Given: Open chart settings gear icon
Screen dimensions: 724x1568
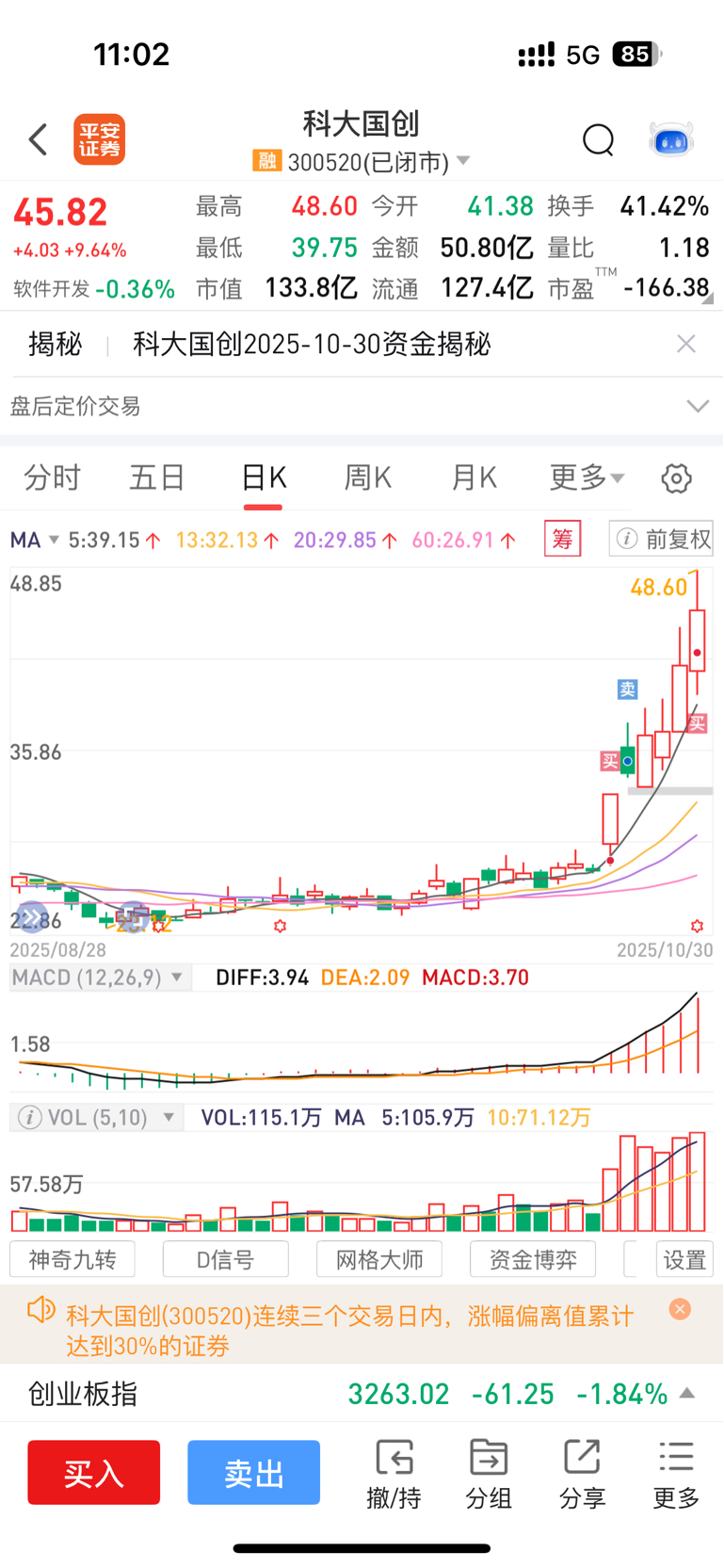Looking at the screenshot, I should (676, 478).
